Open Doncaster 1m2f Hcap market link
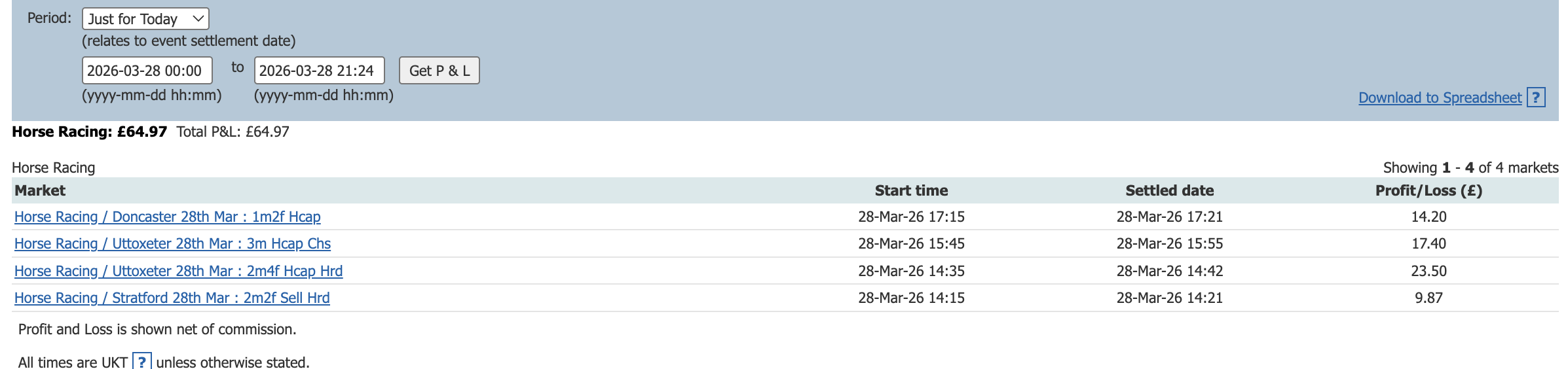Screen dimensions: 1568x369 coord(168,217)
